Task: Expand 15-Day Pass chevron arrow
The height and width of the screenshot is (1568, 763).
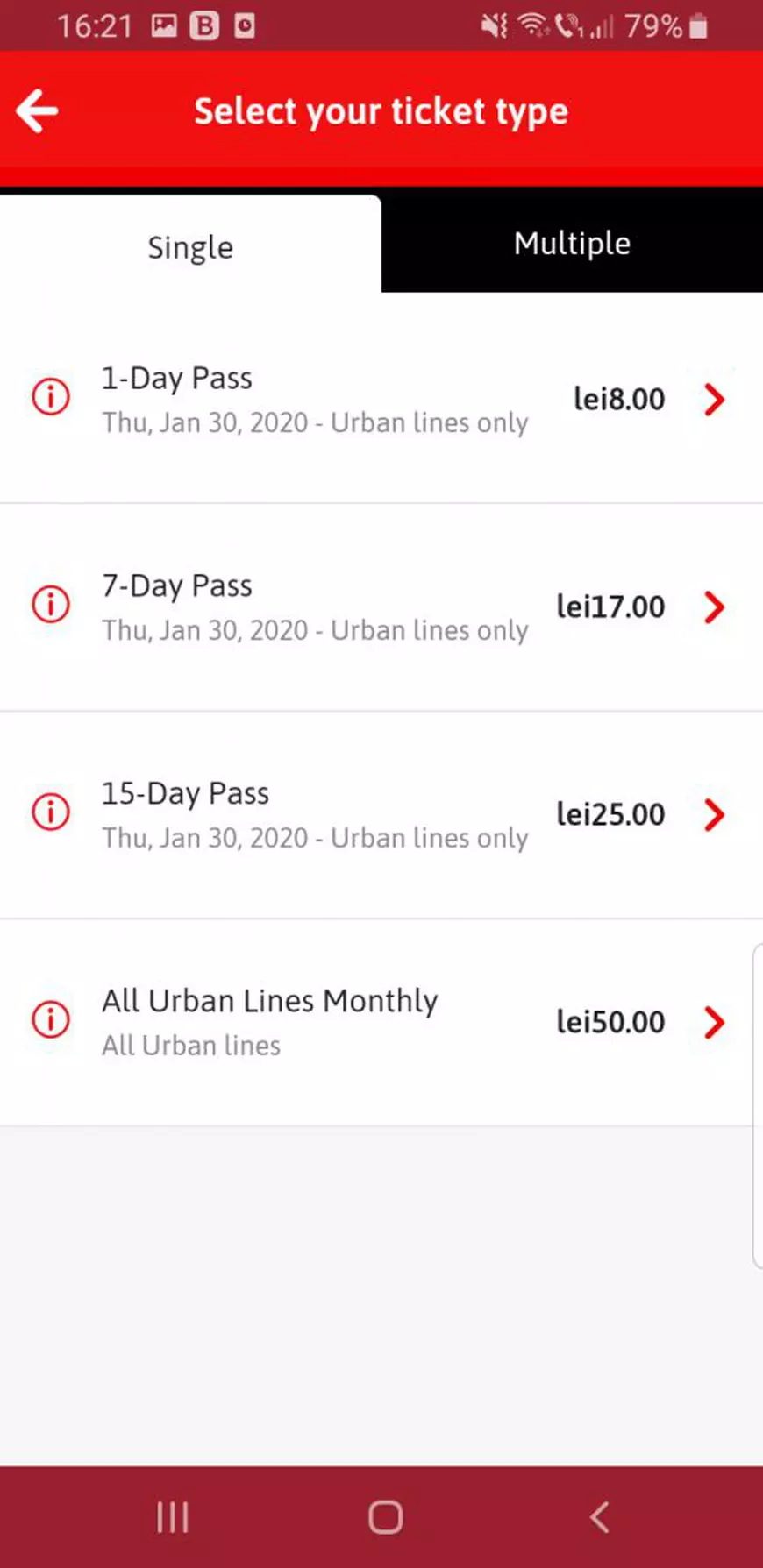Action: (715, 815)
